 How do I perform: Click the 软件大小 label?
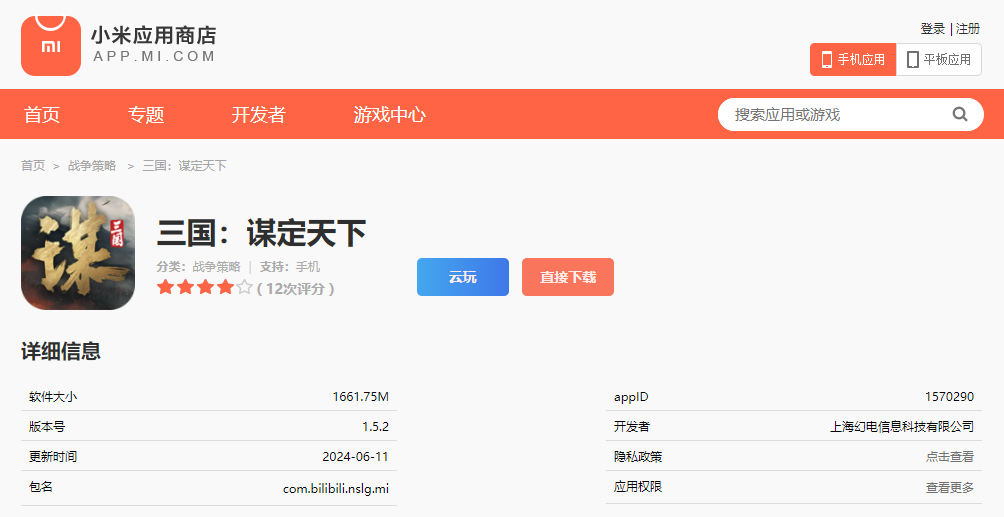[53, 397]
